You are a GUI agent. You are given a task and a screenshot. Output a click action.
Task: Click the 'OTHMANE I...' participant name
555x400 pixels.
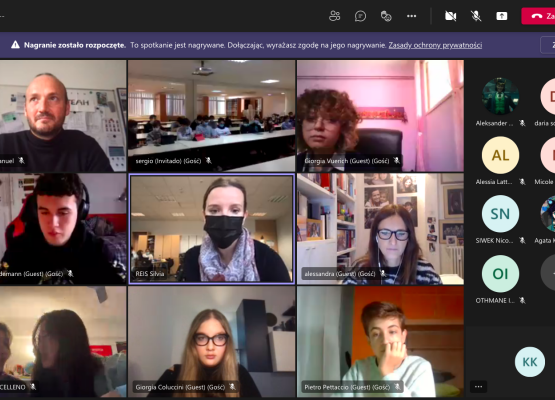pyautogui.click(x=495, y=300)
